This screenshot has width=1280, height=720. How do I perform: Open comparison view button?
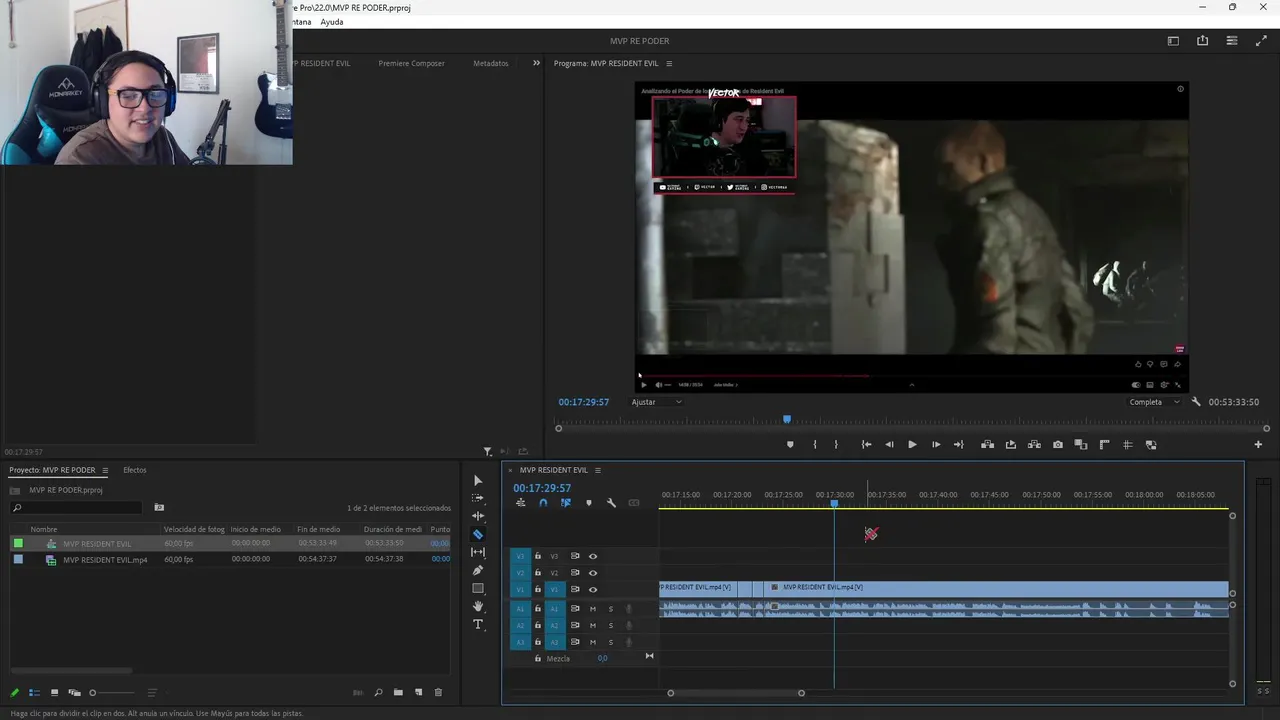1081,445
